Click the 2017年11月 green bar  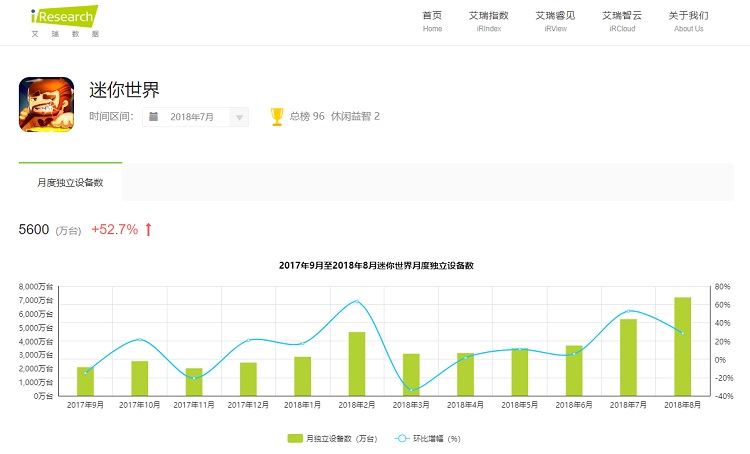tap(194, 382)
